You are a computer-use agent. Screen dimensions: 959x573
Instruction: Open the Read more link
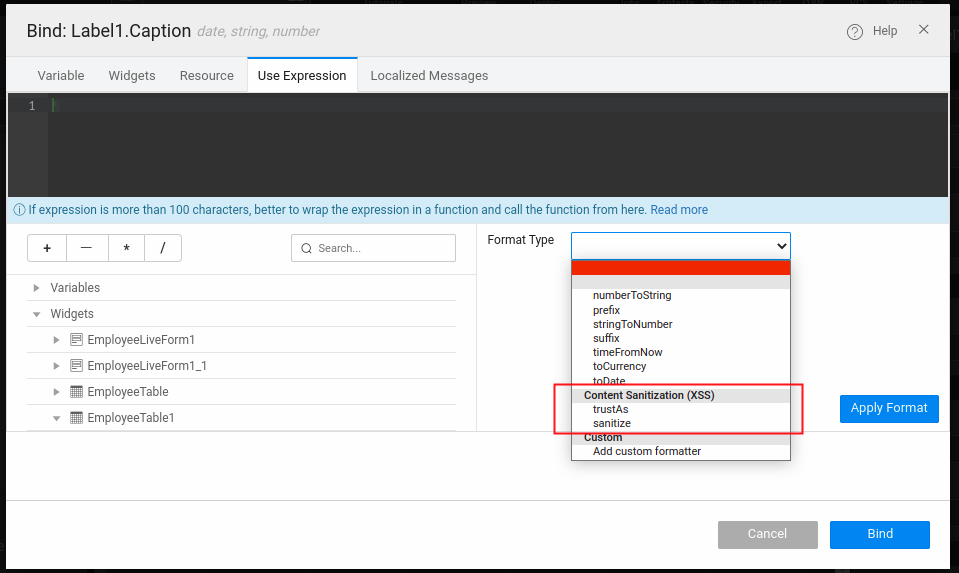coord(678,210)
